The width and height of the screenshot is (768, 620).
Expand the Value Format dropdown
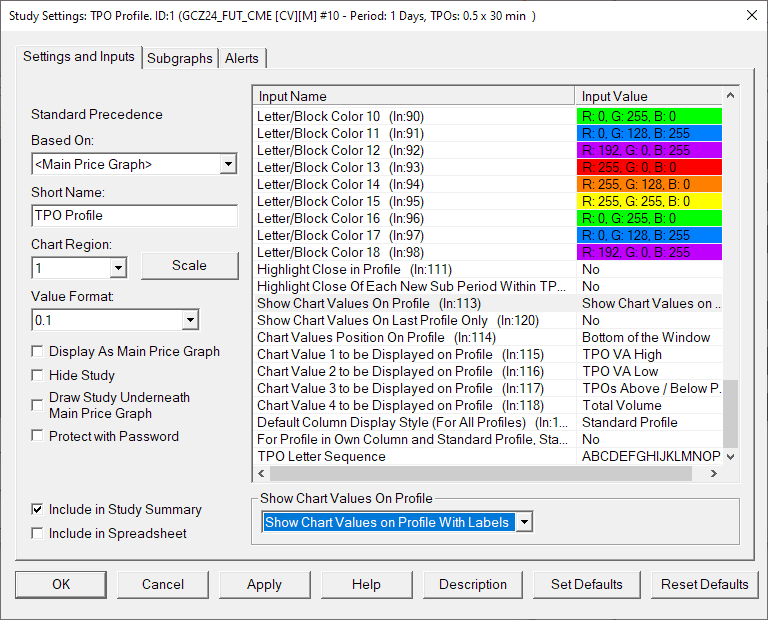[x=190, y=320]
